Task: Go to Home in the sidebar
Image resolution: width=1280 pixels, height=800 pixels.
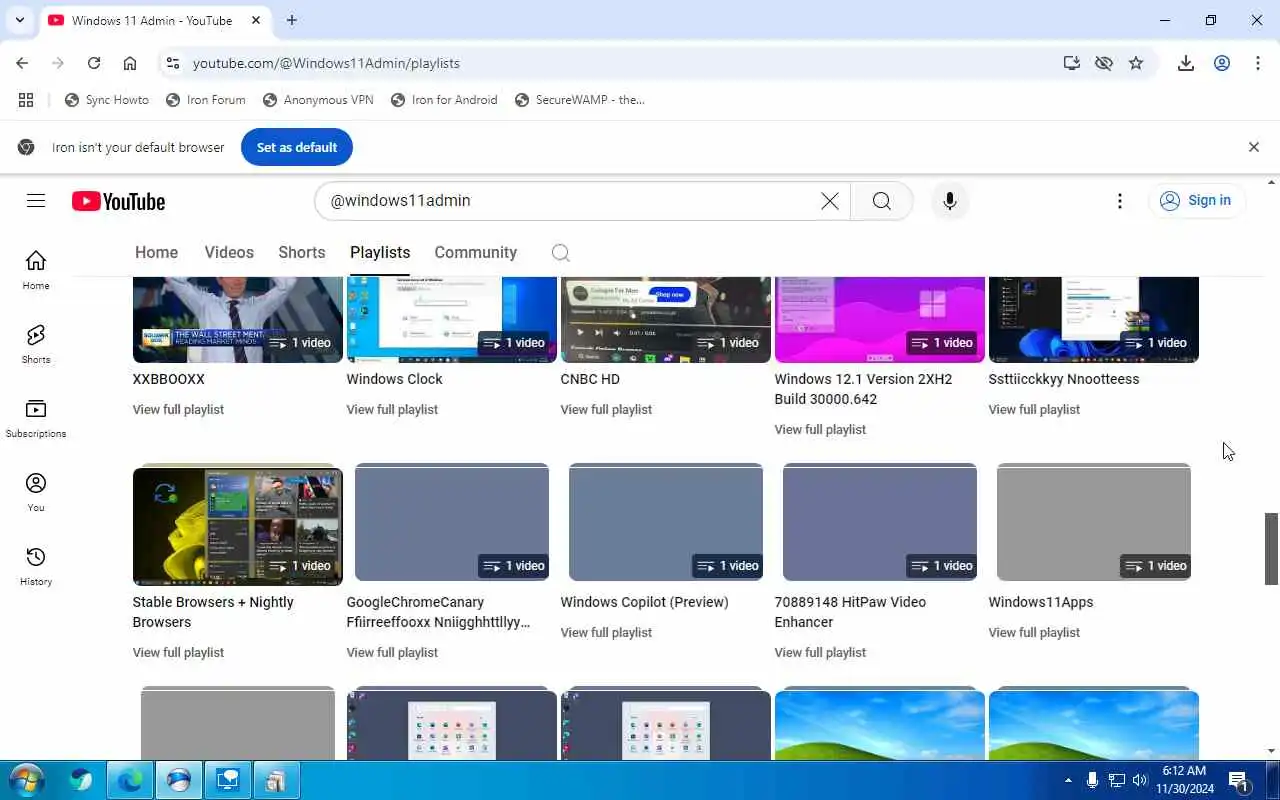Action: (36, 270)
